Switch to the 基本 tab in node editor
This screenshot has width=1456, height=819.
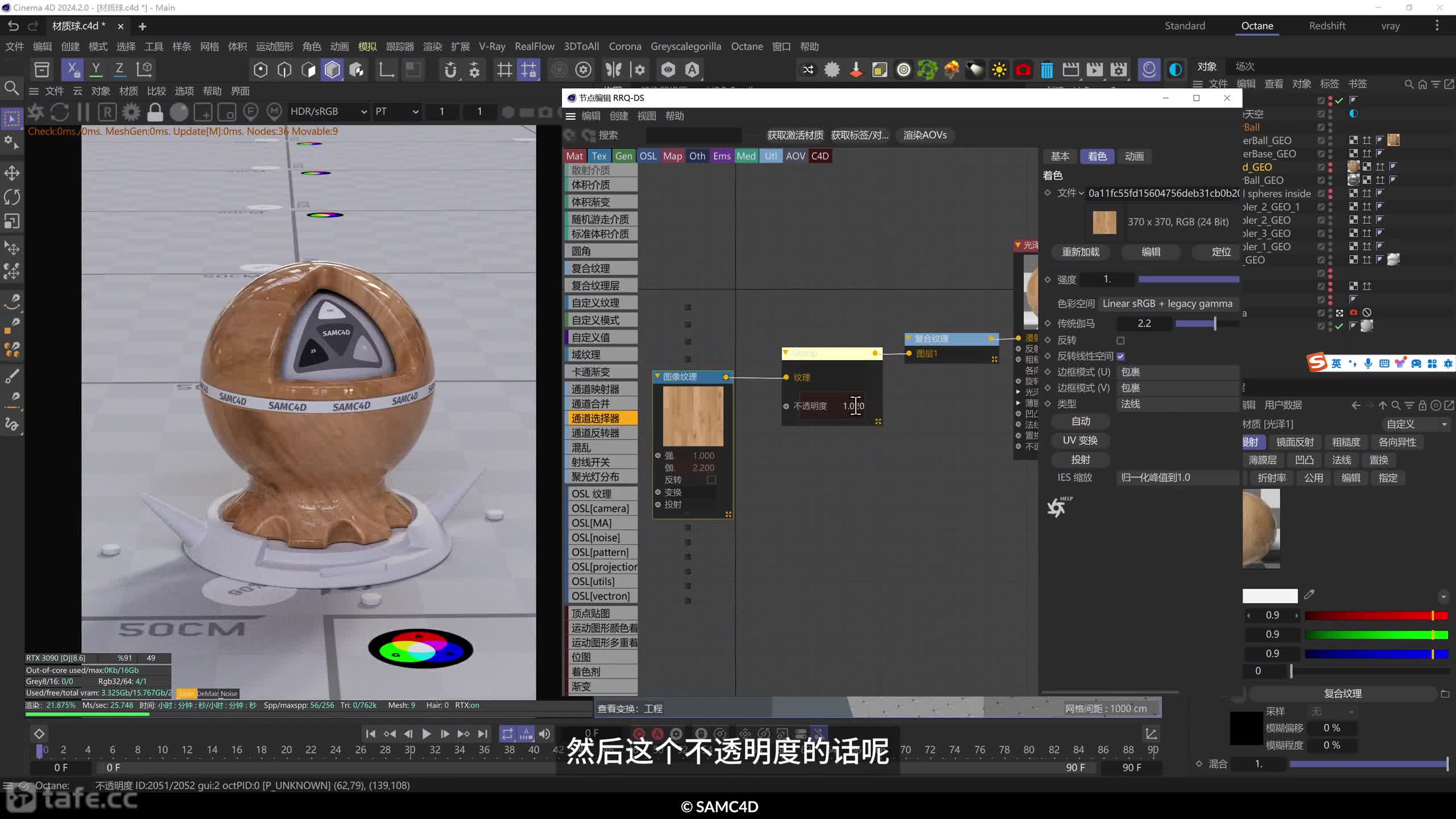pyautogui.click(x=1060, y=156)
